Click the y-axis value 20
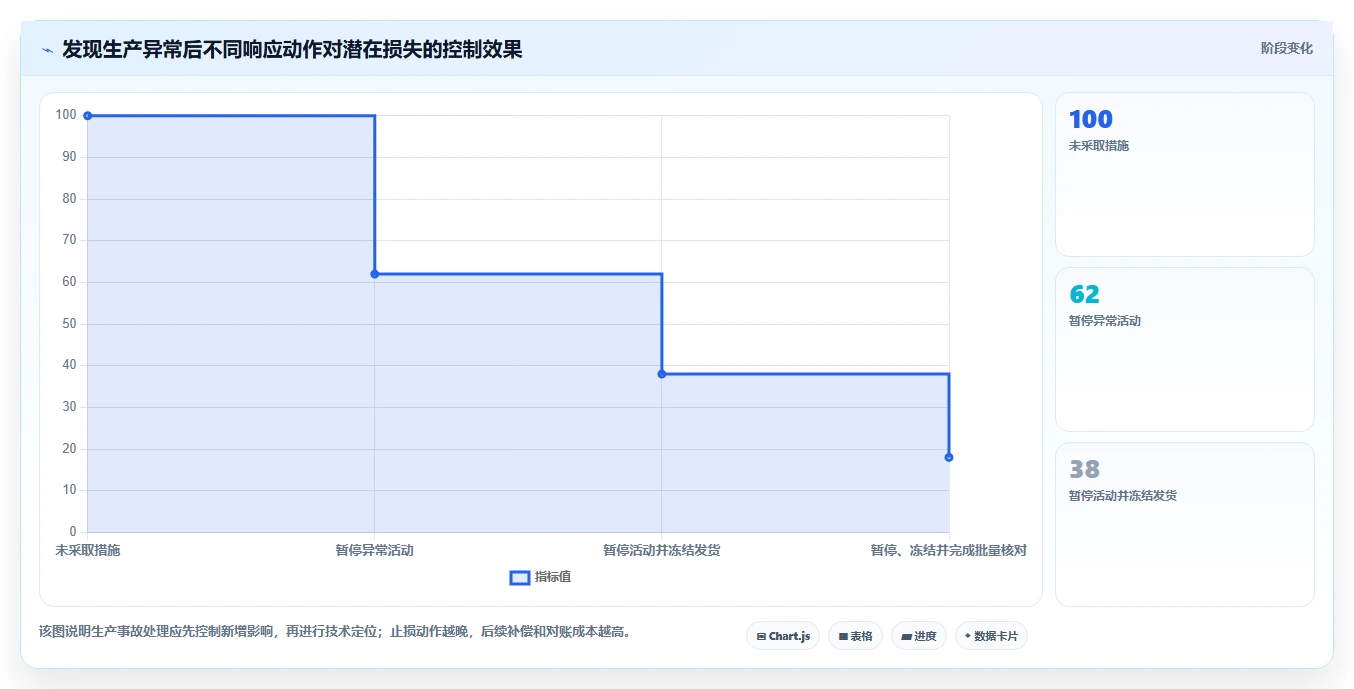This screenshot has height=689, width=1354. [x=70, y=448]
